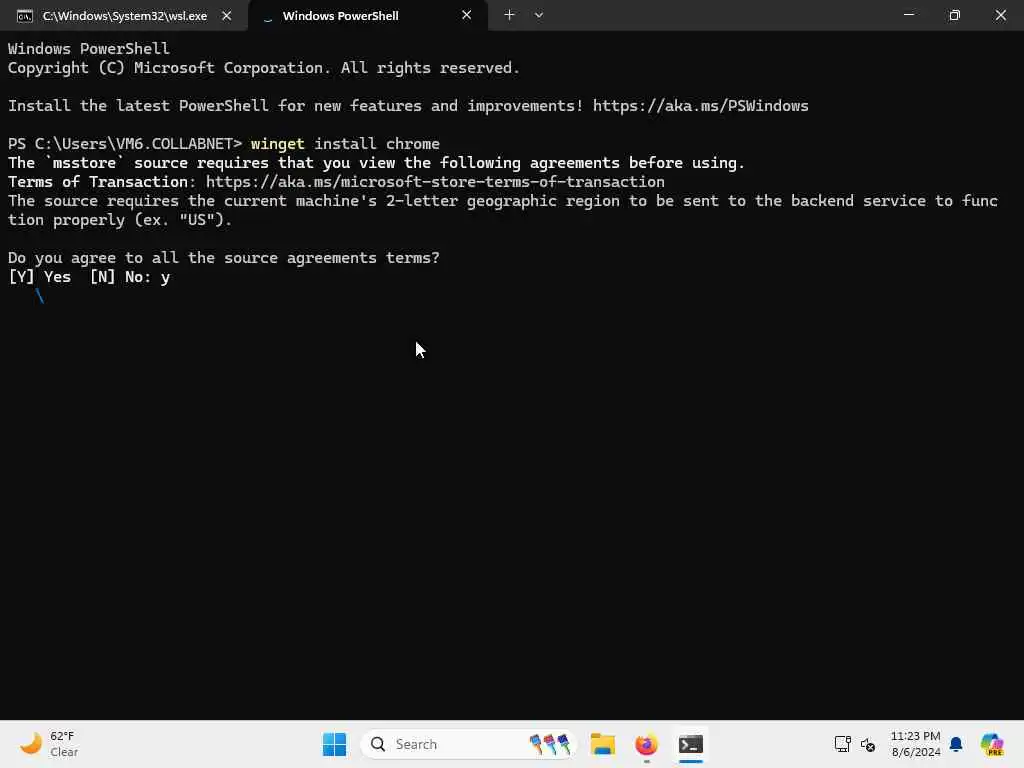Click the Terminal icon in the taskbar
This screenshot has height=768, width=1024.
(x=690, y=744)
